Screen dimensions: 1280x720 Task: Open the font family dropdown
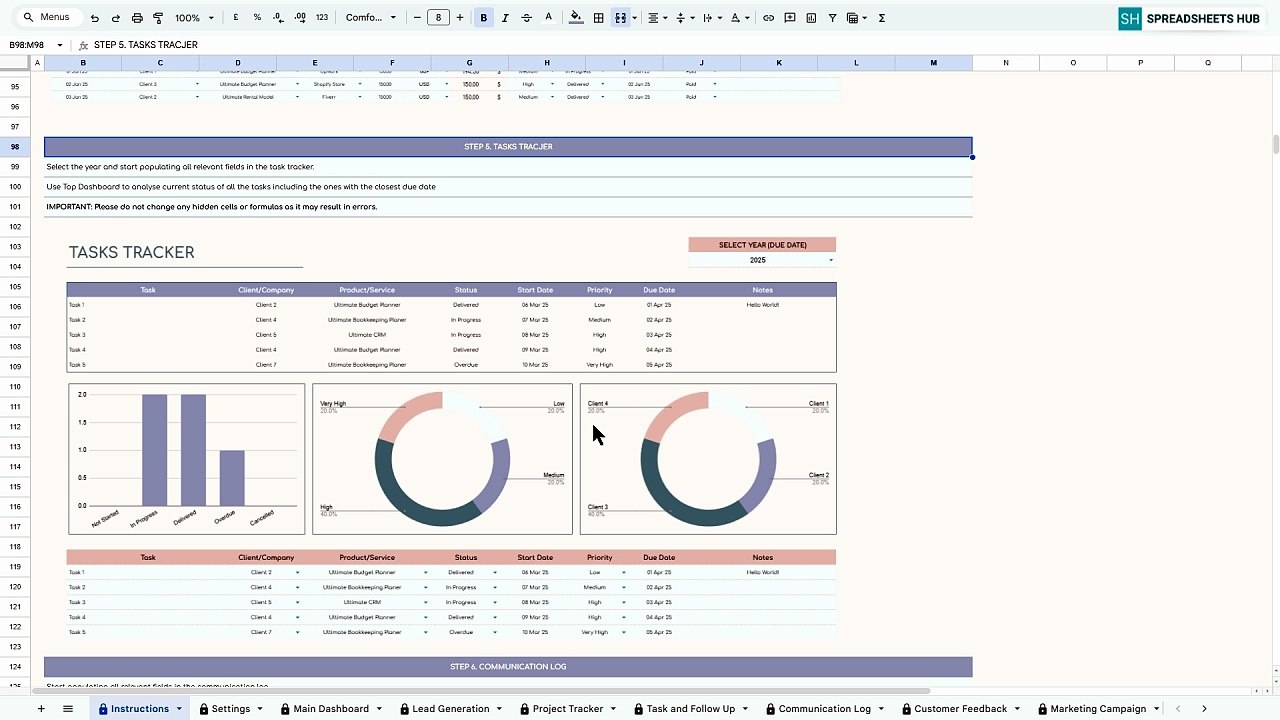pos(371,18)
